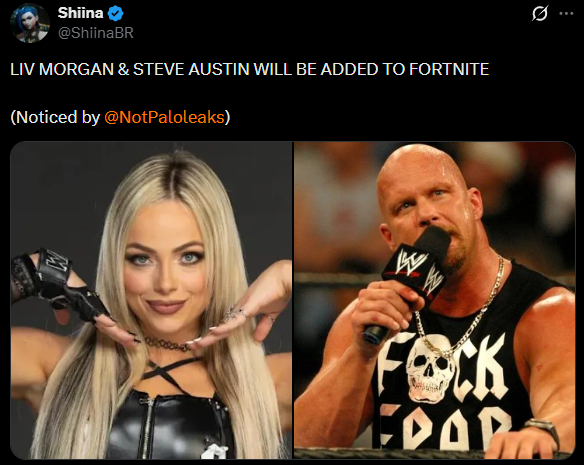Screen dimensions: 584x465
Task: Click the skull graphic on the black shirt
Action: click(x=429, y=373)
